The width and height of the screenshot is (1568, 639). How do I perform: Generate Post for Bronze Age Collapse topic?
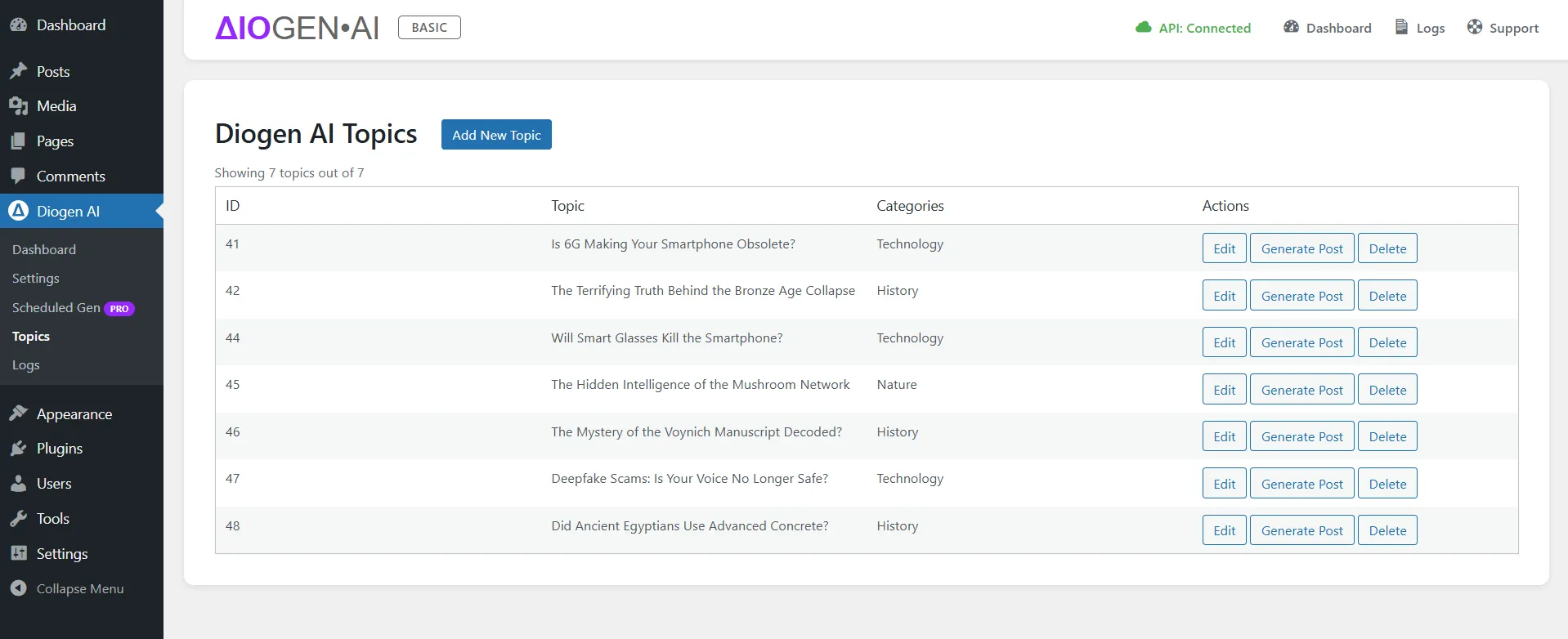coord(1301,296)
